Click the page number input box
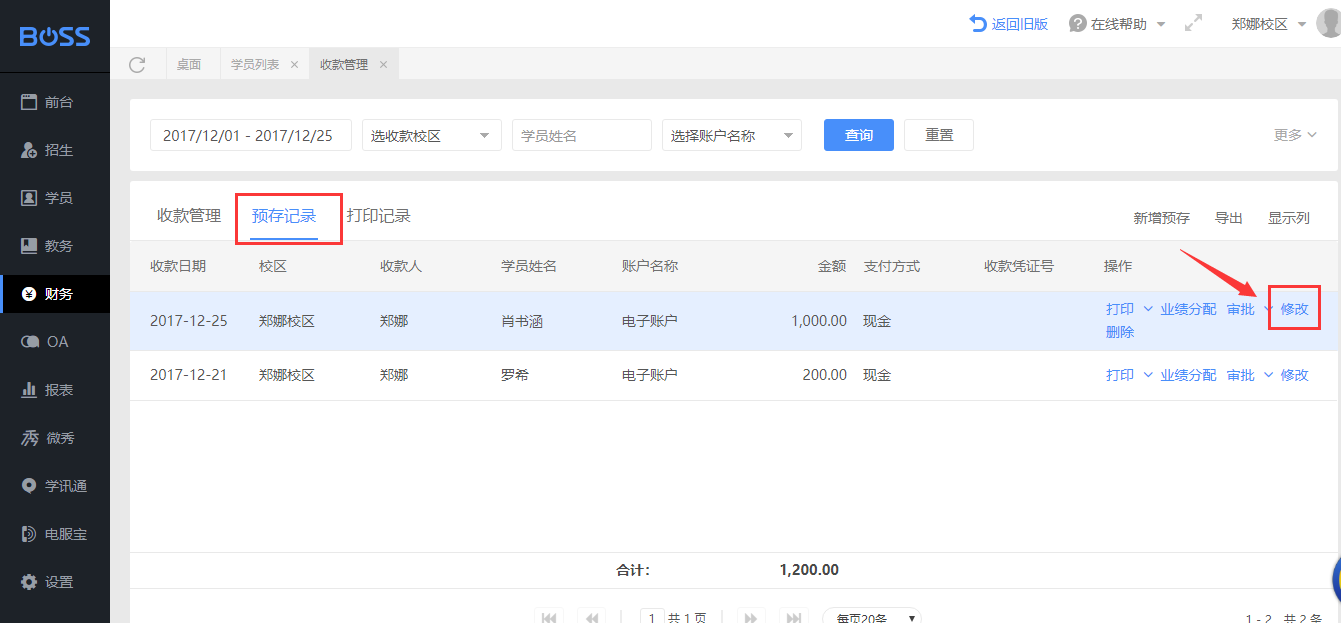Screen dimensions: 1341x623 click(653, 617)
